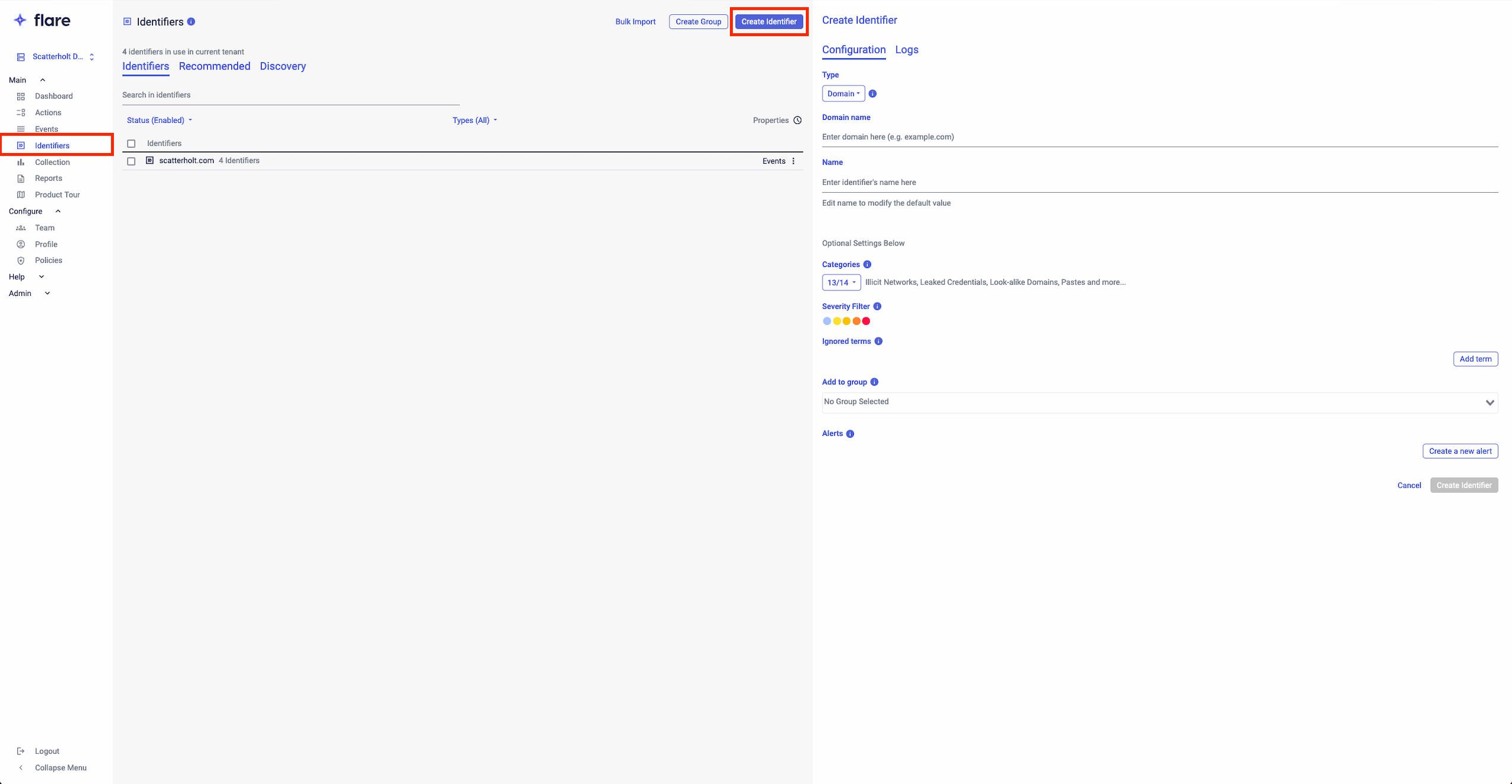Open the Dashboard section in the sidebar

click(x=54, y=96)
